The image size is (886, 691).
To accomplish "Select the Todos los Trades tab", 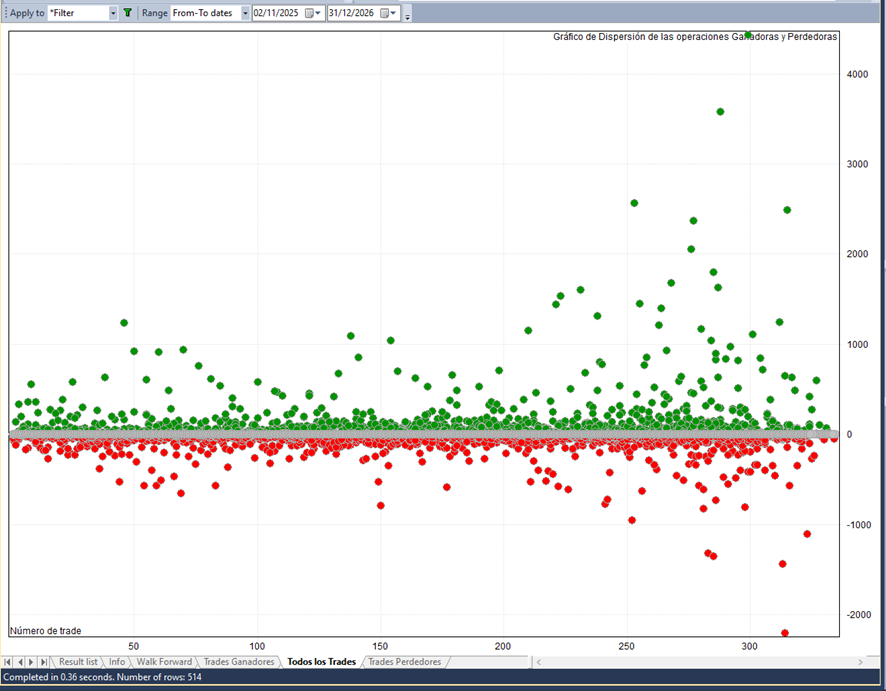I will click(321, 662).
